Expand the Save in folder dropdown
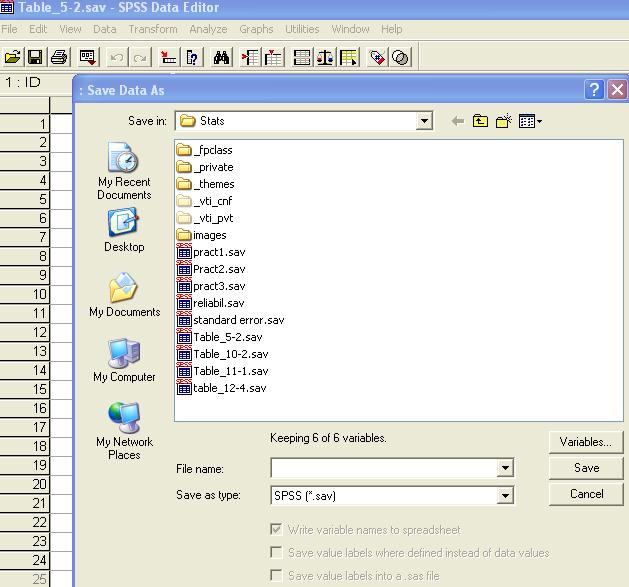The width and height of the screenshot is (629, 587). 424,121
